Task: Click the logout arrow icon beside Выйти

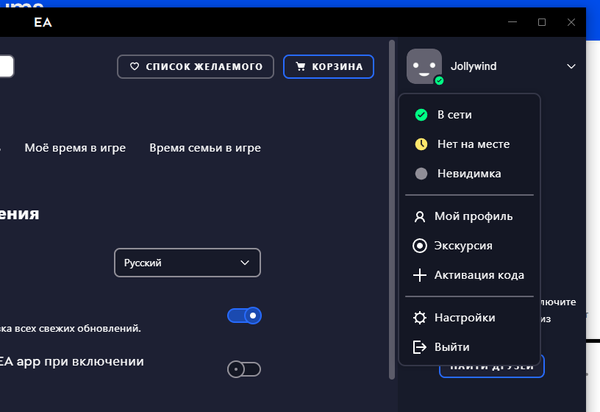Action: 420,347
